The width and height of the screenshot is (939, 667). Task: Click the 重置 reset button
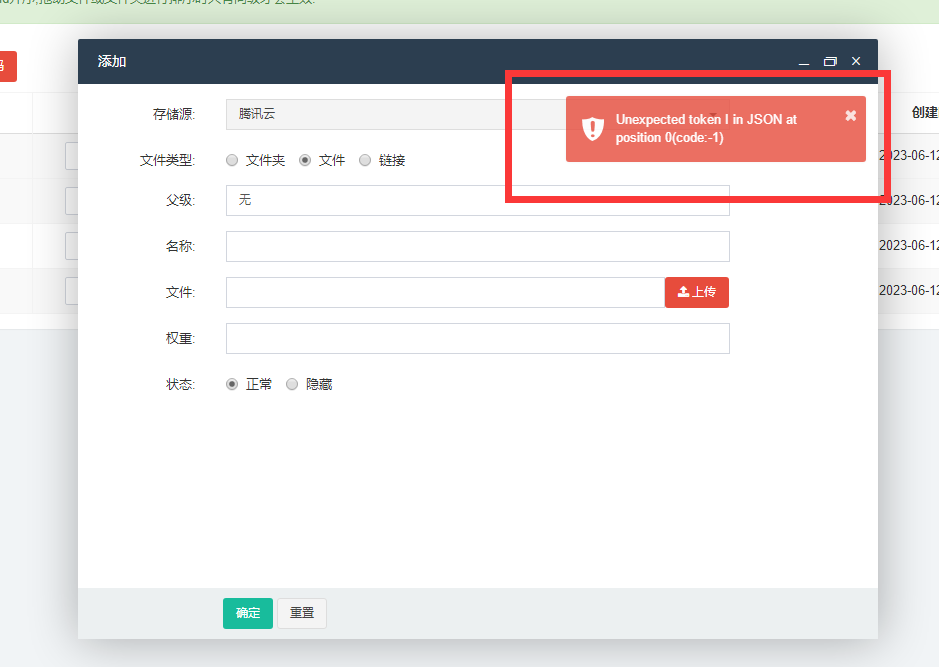click(302, 613)
